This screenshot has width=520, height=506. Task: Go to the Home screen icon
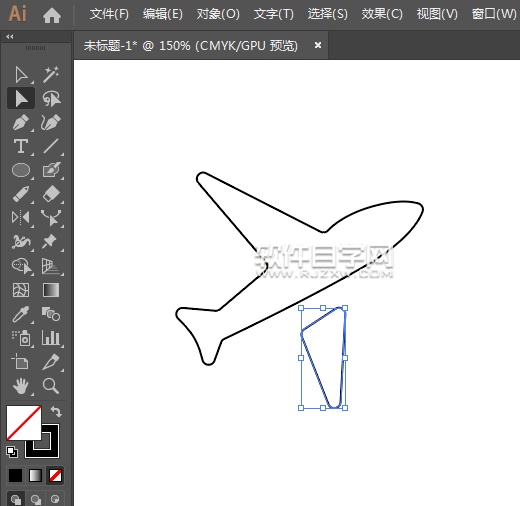(x=52, y=15)
